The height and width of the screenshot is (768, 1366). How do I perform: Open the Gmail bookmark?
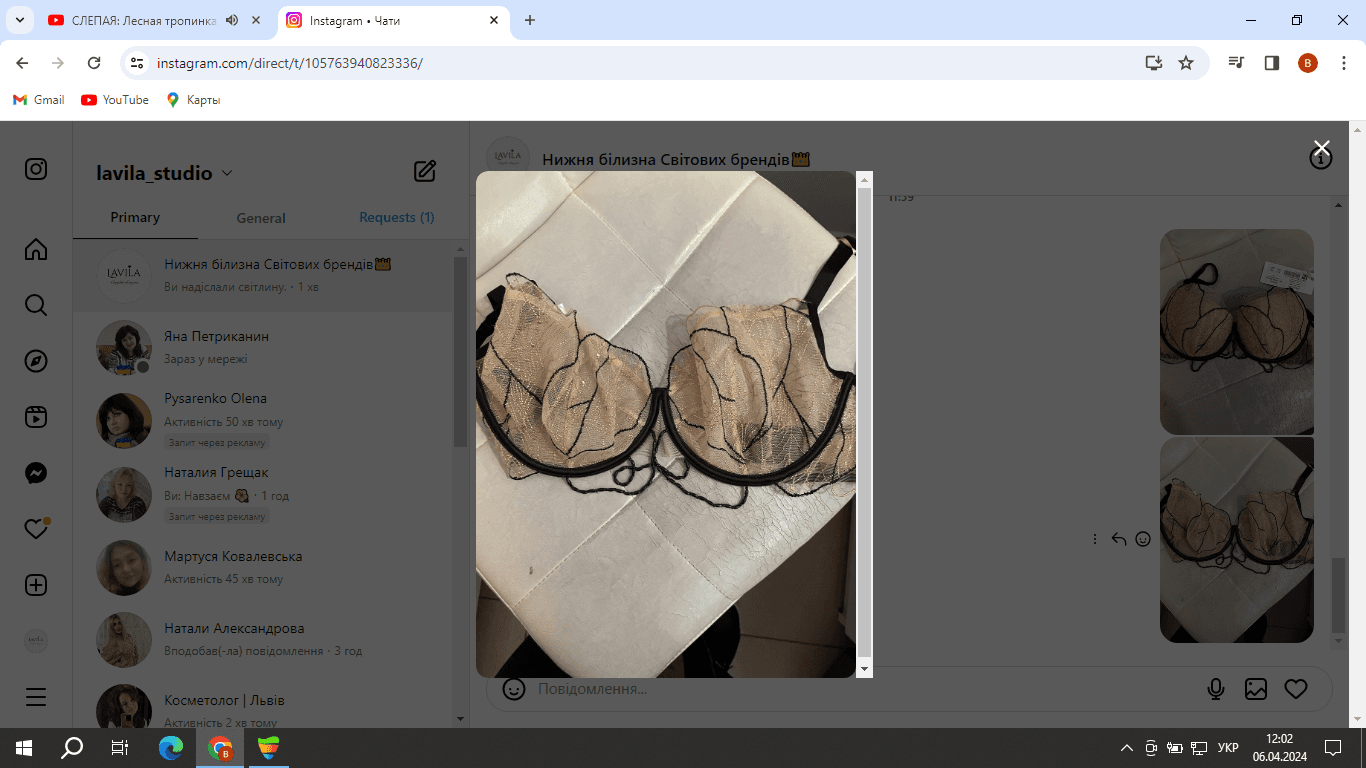[38, 100]
